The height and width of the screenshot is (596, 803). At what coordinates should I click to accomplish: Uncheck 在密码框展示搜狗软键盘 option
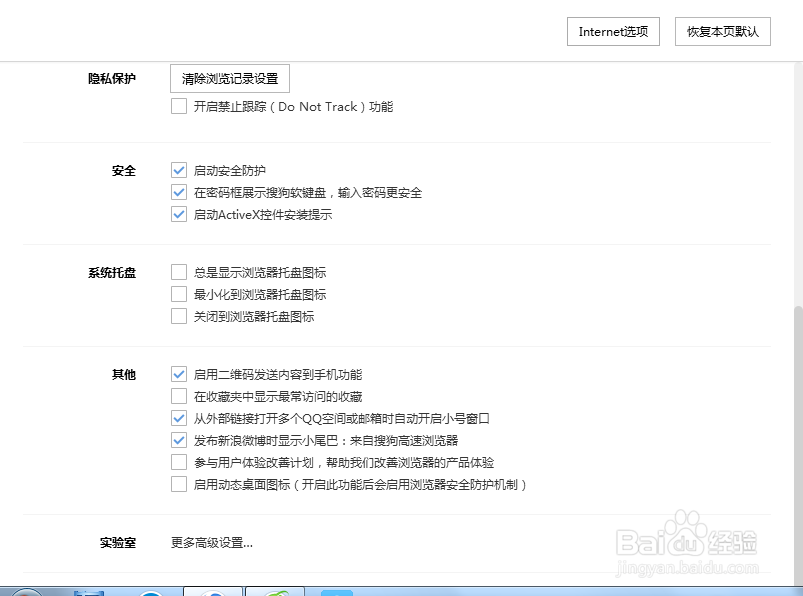pyautogui.click(x=179, y=192)
